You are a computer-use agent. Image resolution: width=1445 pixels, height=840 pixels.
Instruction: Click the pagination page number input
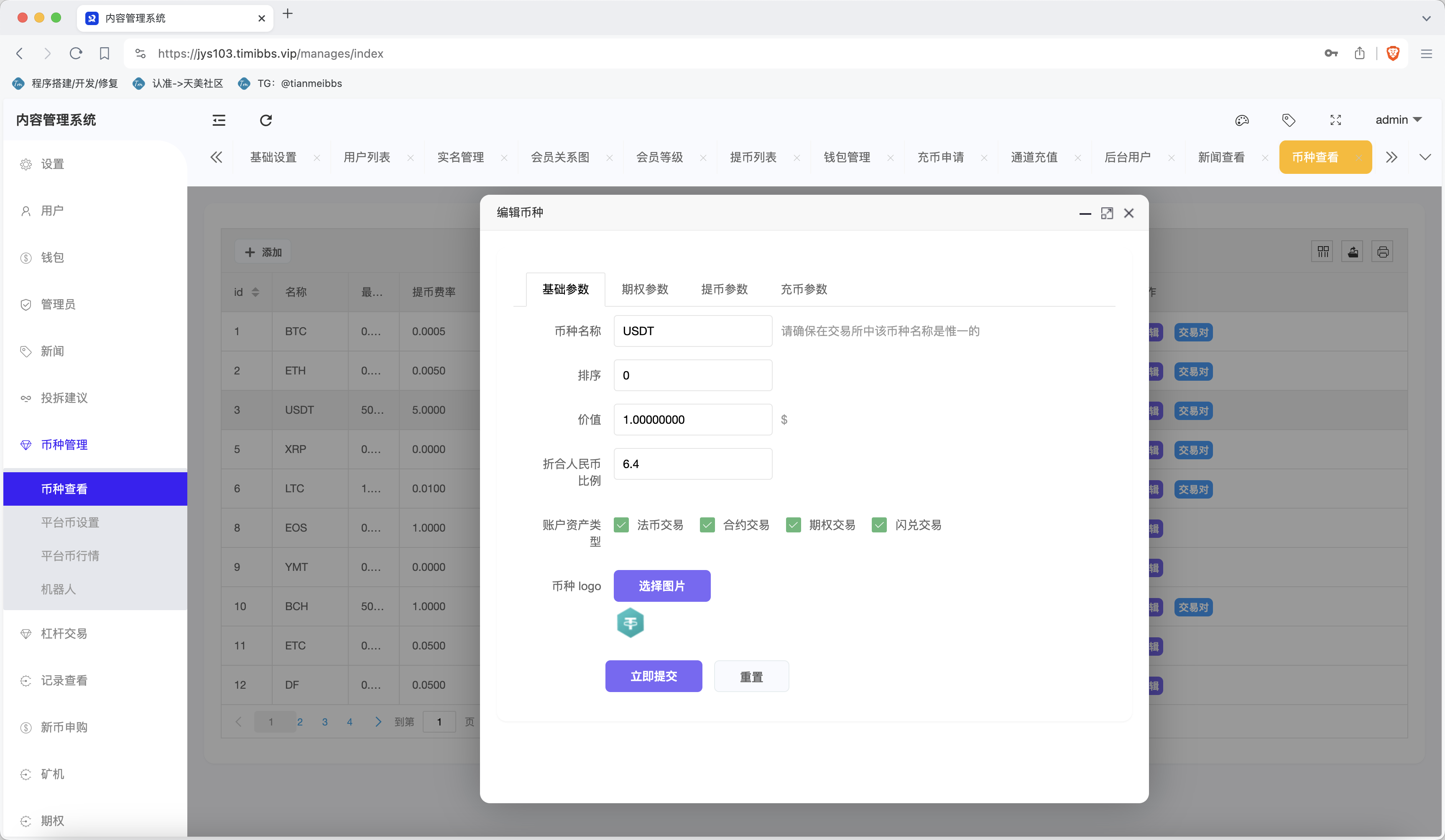pos(439,721)
